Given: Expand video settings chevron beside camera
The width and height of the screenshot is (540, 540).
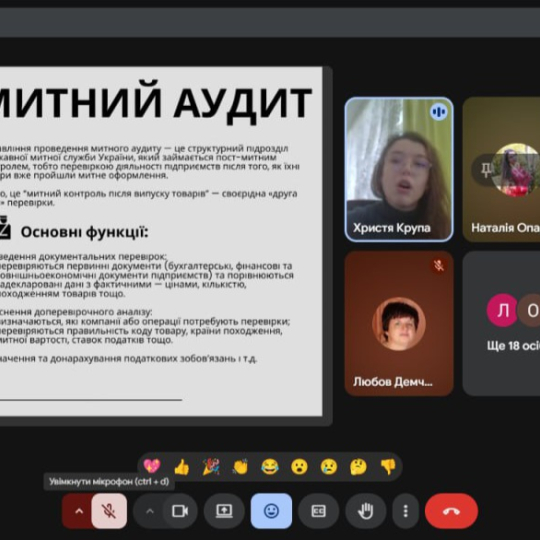Looking at the screenshot, I should (x=150, y=511).
